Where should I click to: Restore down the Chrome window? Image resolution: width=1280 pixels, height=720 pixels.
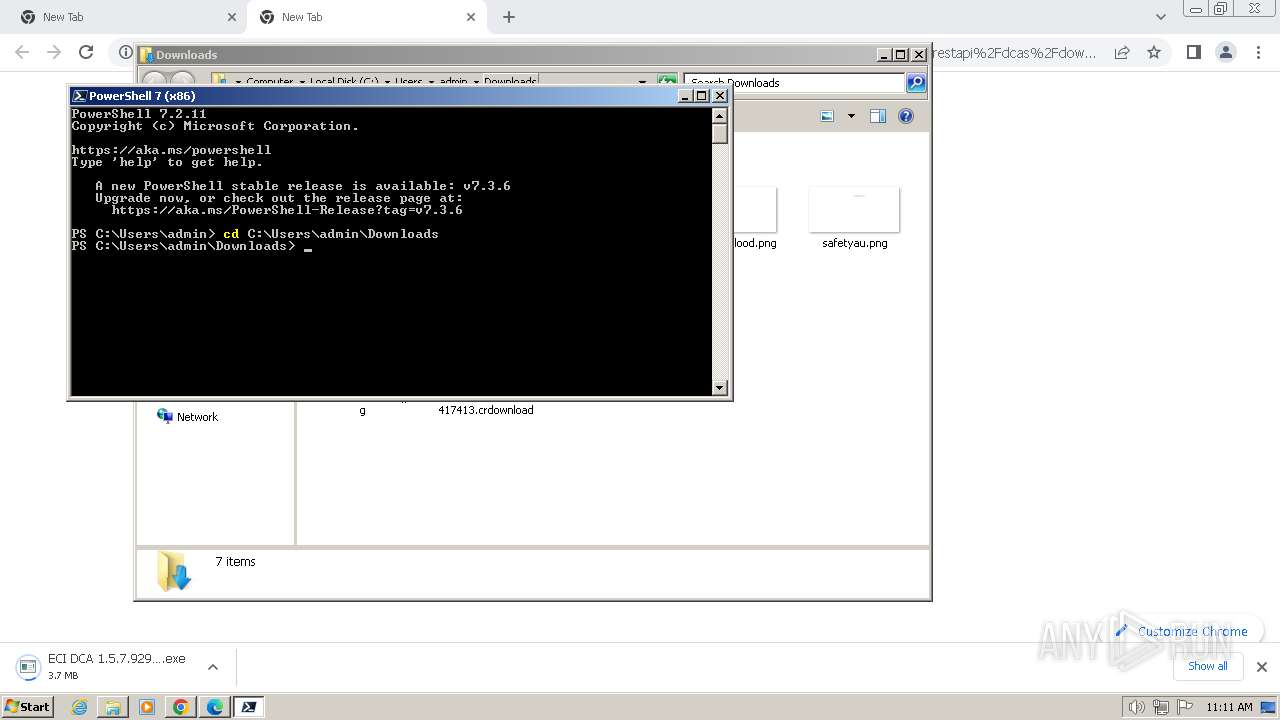pos(1221,8)
